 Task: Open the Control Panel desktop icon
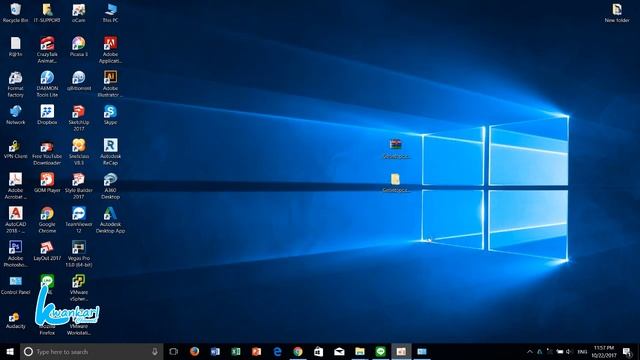point(16,284)
